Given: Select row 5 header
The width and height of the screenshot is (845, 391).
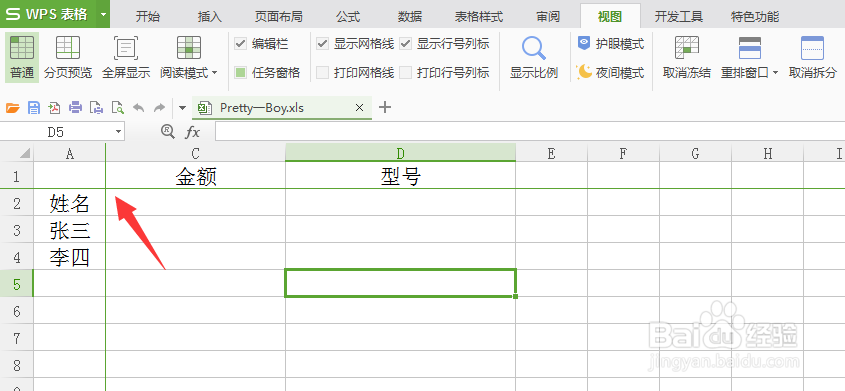Looking at the screenshot, I should pyautogui.click(x=16, y=283).
